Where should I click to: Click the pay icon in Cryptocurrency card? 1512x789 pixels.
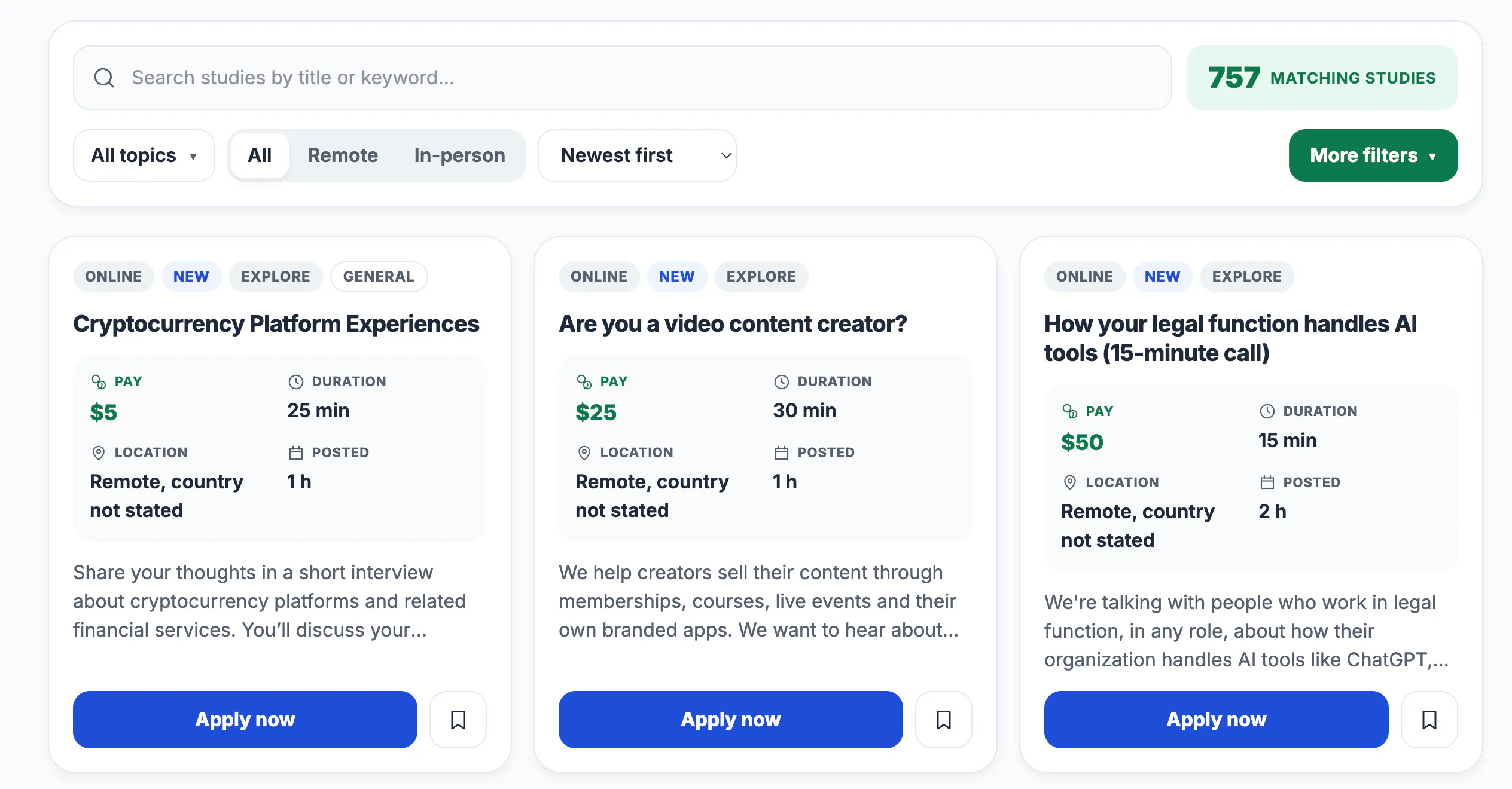click(x=99, y=381)
